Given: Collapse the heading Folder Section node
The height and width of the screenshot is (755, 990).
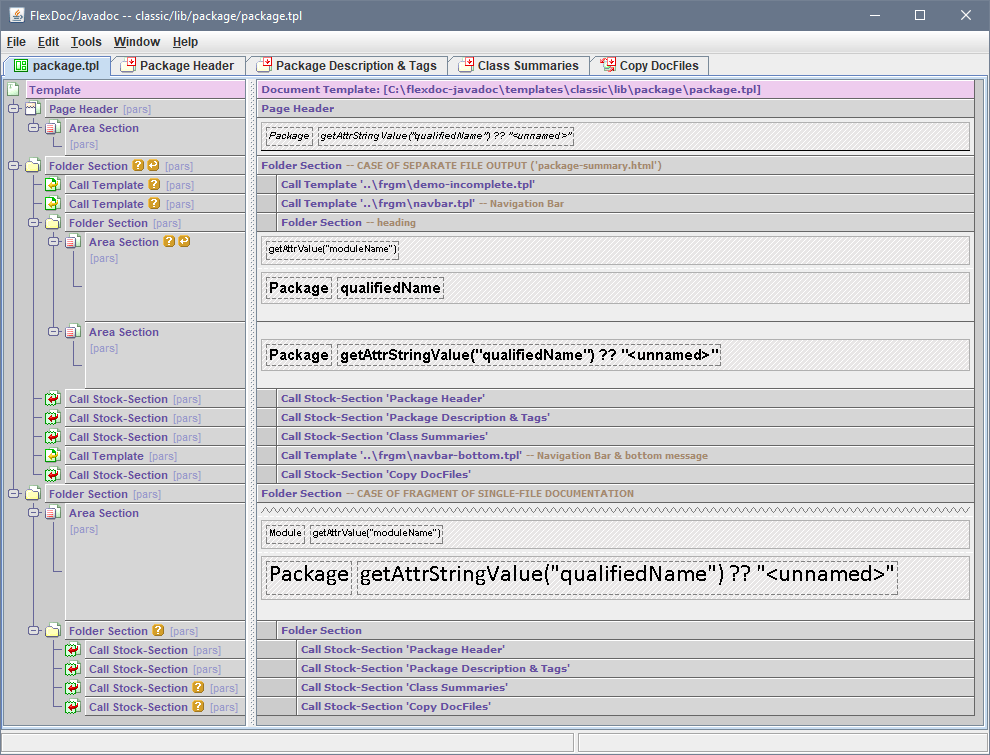Looking at the screenshot, I should [x=34, y=223].
